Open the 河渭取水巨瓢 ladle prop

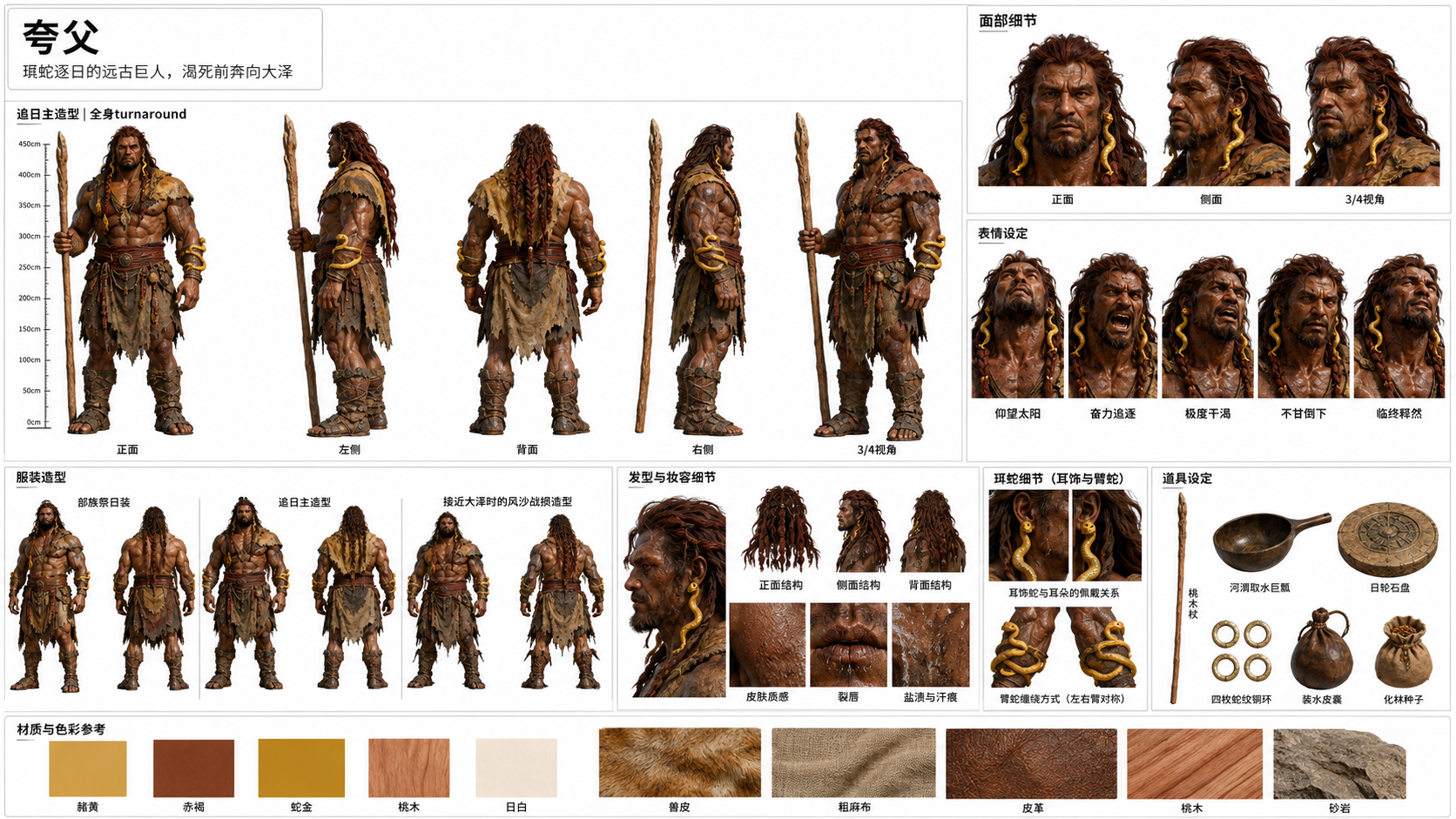pos(1271,540)
